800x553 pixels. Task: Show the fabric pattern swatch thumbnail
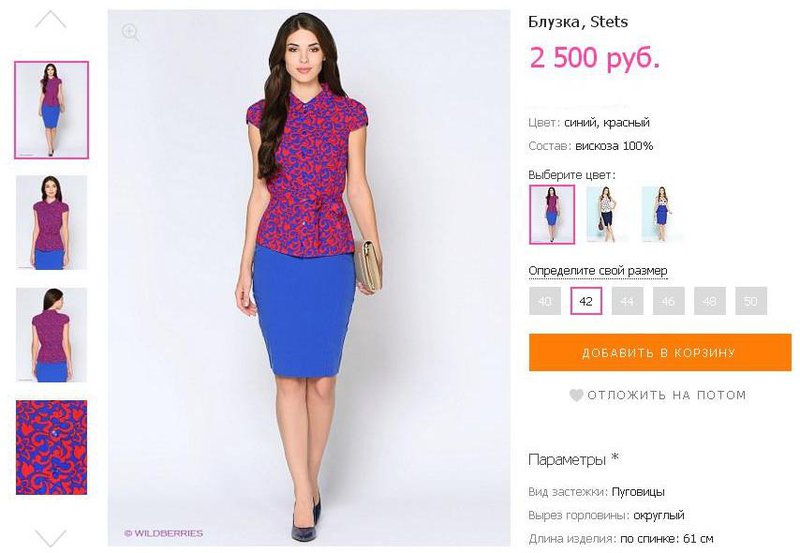52,447
